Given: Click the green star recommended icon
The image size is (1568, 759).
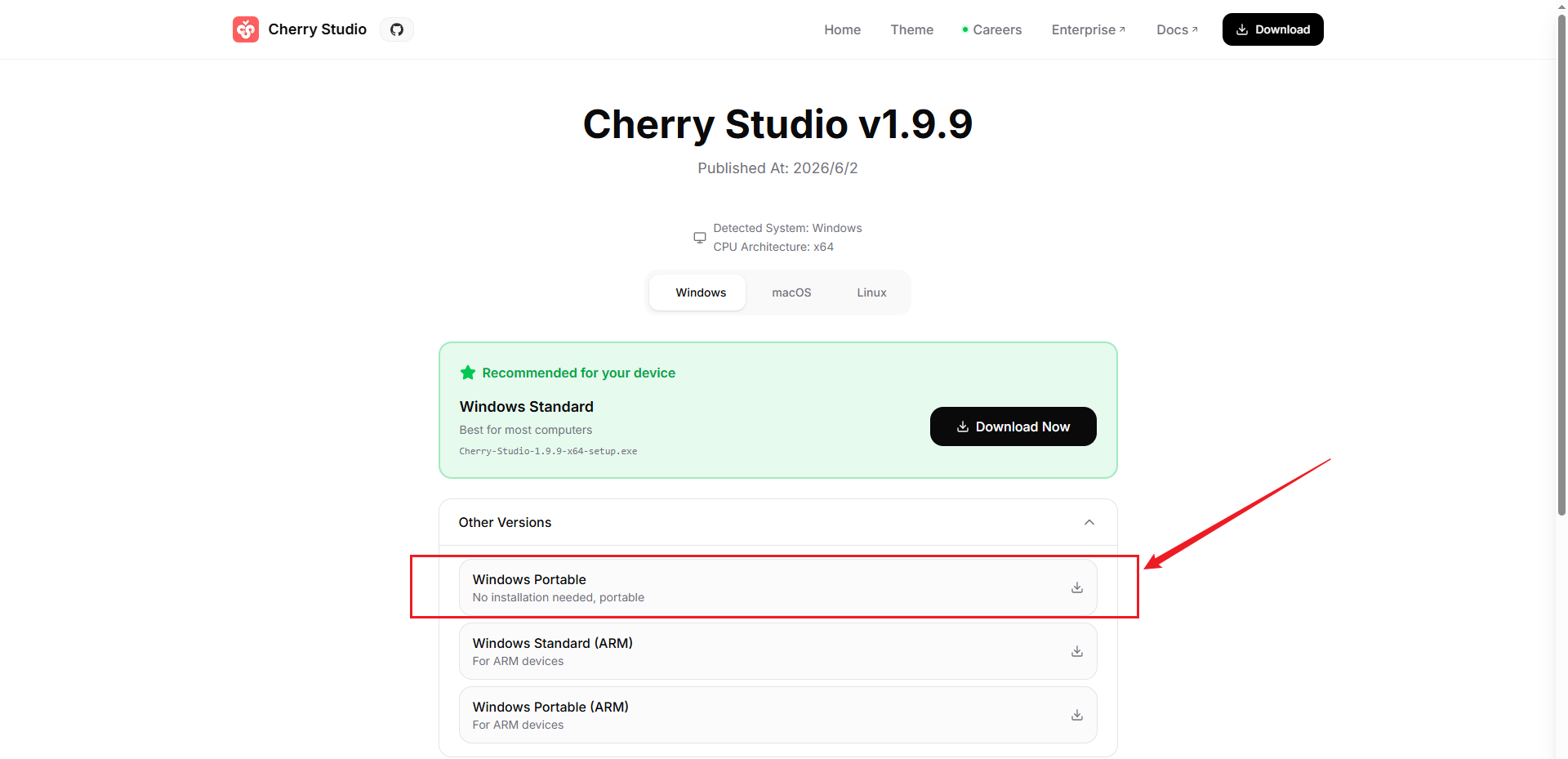Looking at the screenshot, I should pos(468,373).
